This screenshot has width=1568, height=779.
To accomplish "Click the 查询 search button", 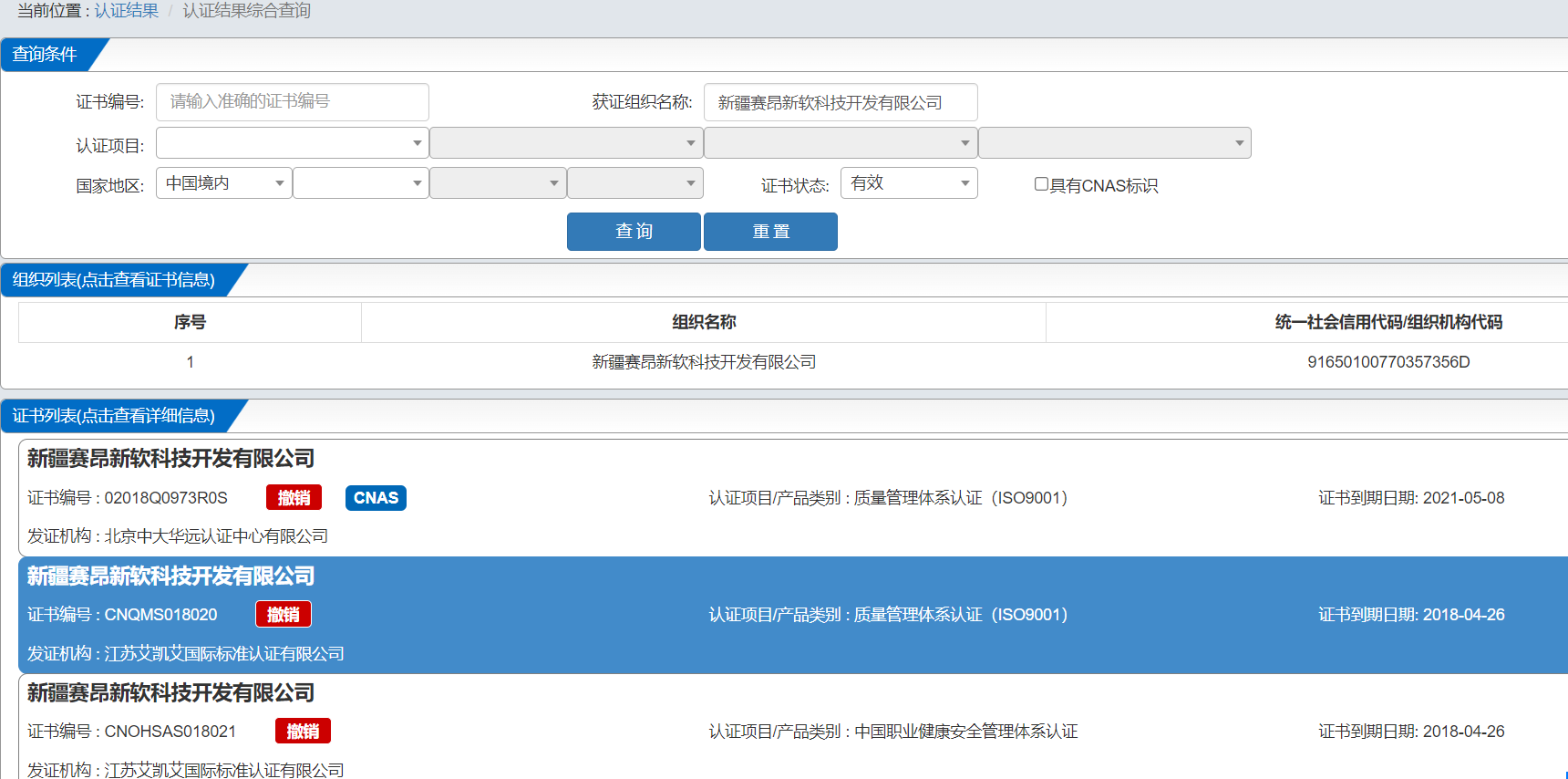I will 634,232.
